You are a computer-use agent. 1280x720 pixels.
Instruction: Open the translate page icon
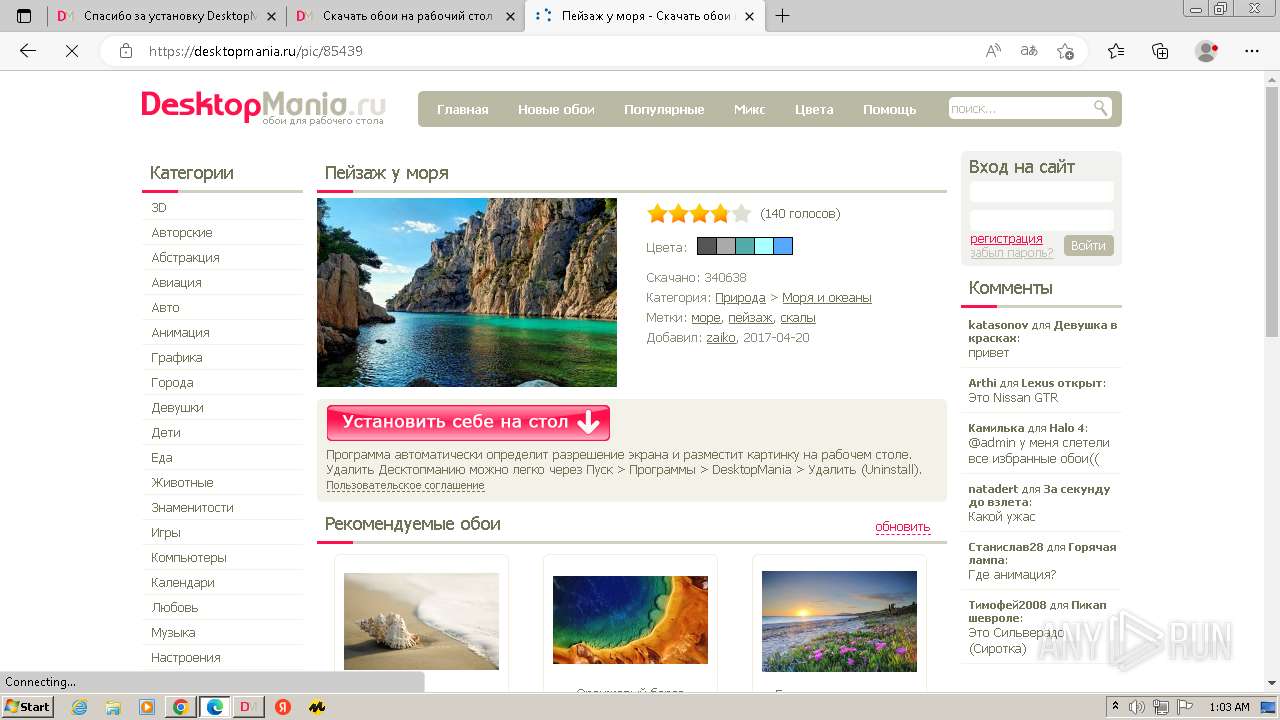(1028, 51)
